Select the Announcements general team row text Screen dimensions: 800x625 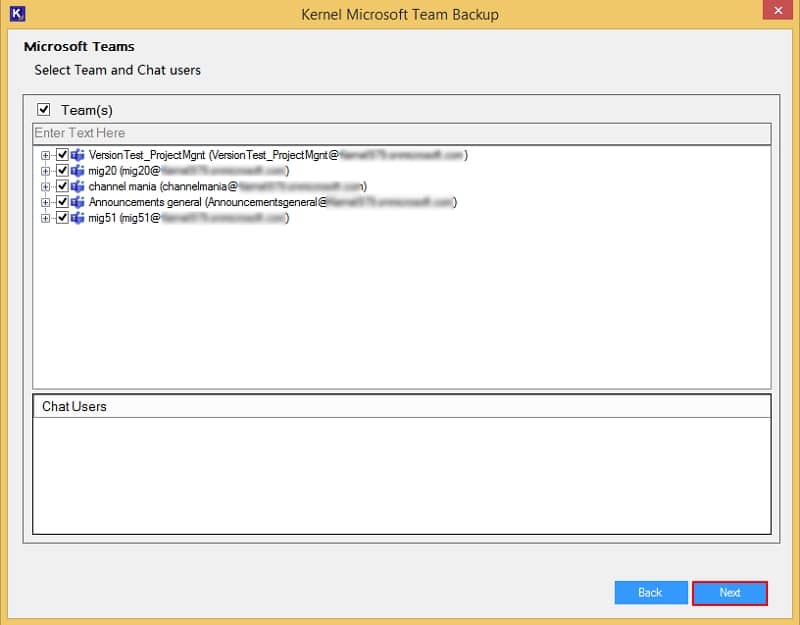[x=273, y=202]
